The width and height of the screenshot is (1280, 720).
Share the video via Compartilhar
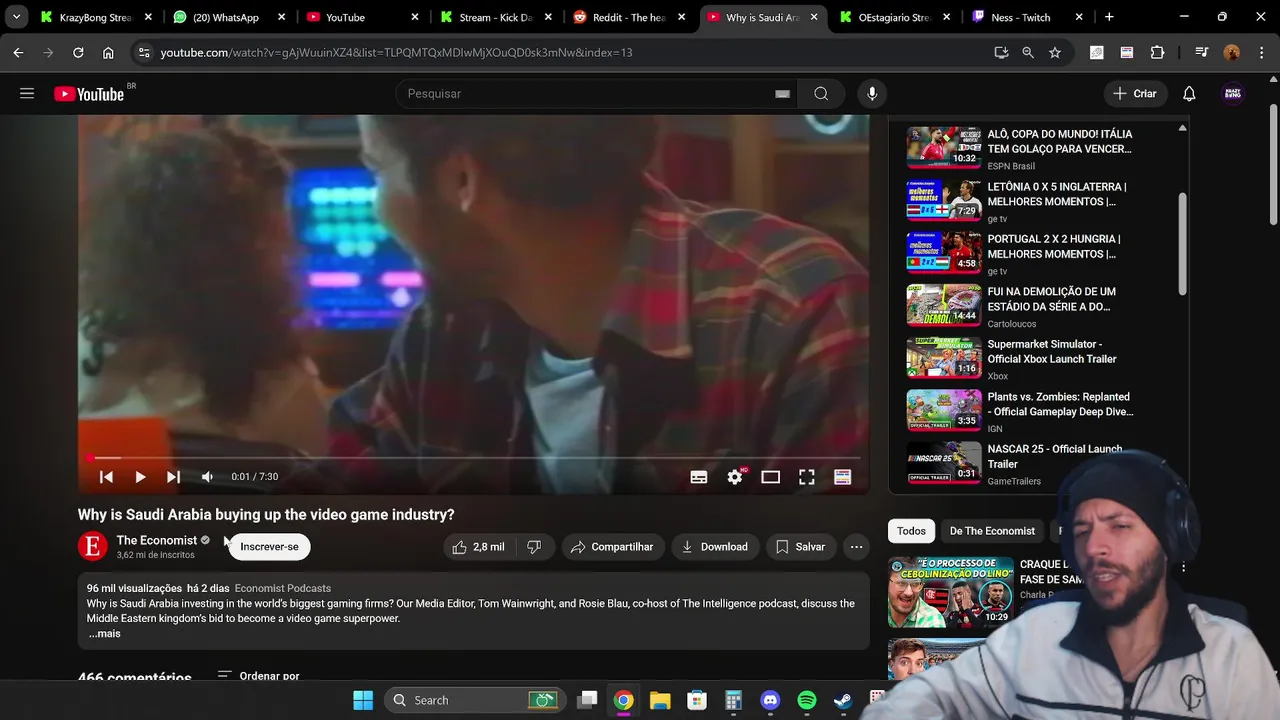(612, 547)
